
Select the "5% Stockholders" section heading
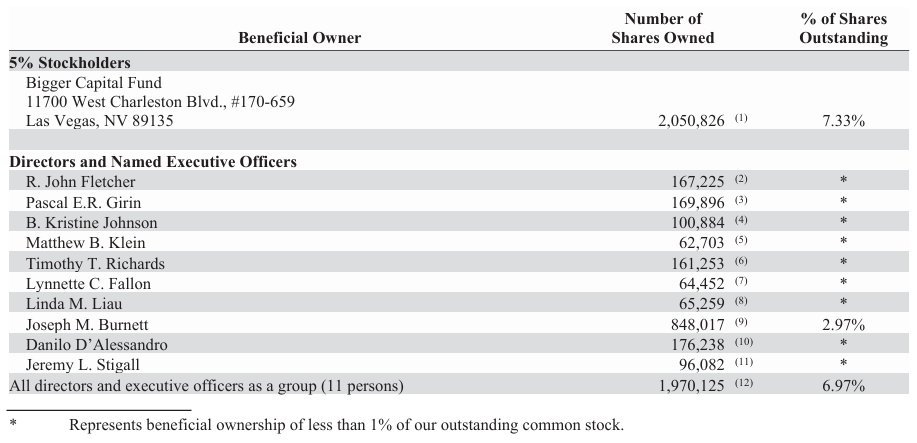70,62
